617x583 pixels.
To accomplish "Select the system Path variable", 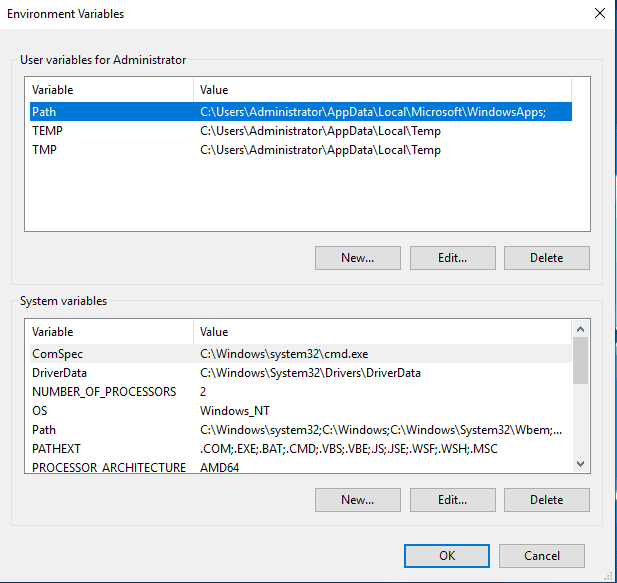I will click(44, 430).
